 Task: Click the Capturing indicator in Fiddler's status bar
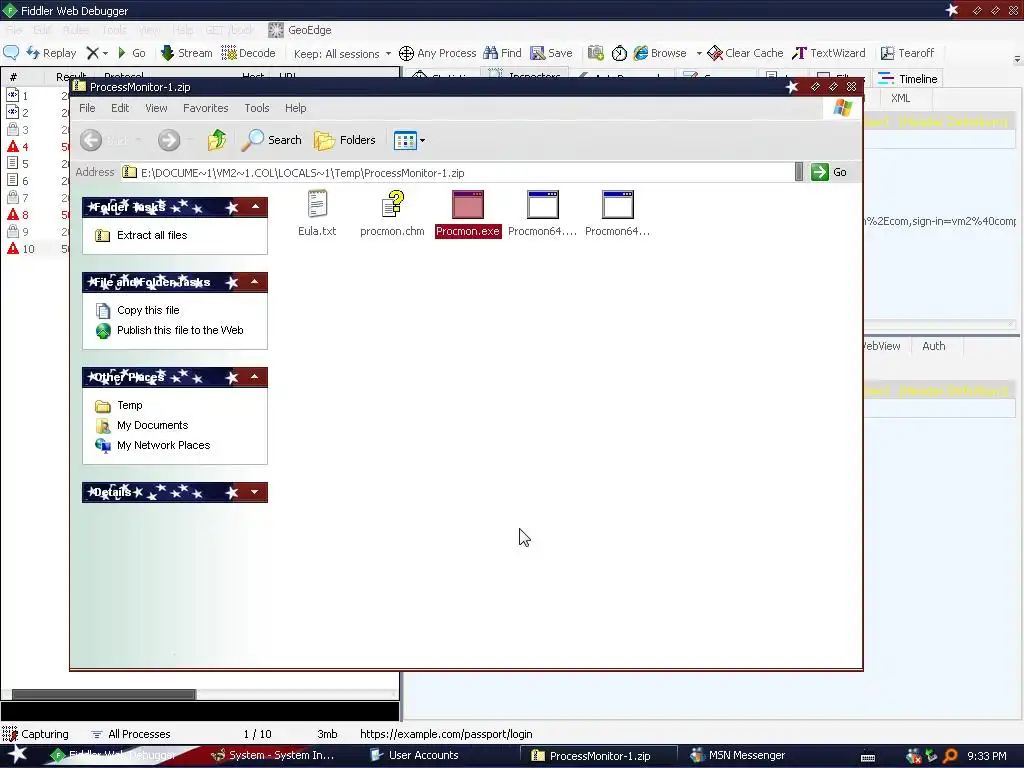point(36,734)
